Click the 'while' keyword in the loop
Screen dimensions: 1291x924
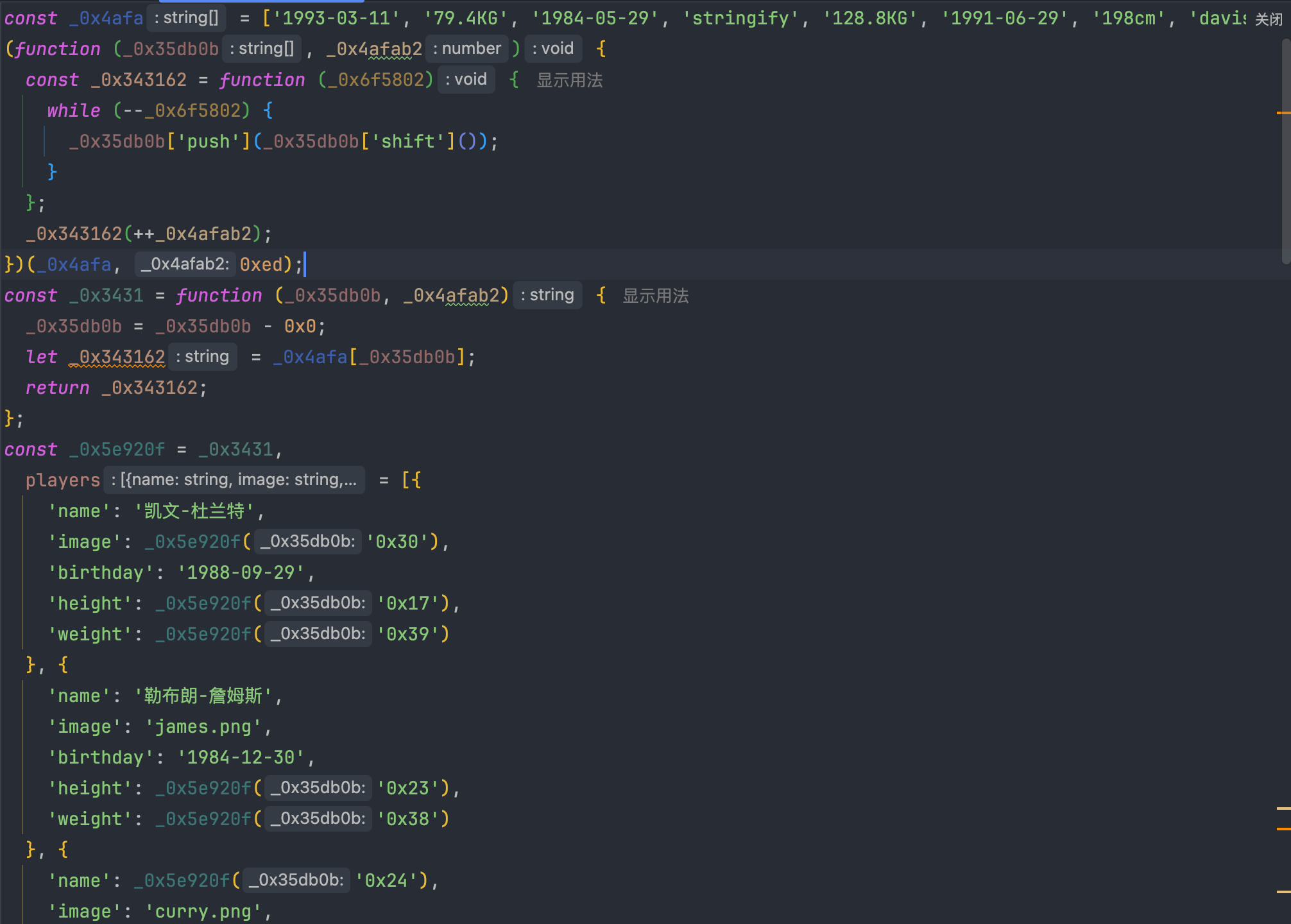coord(74,111)
